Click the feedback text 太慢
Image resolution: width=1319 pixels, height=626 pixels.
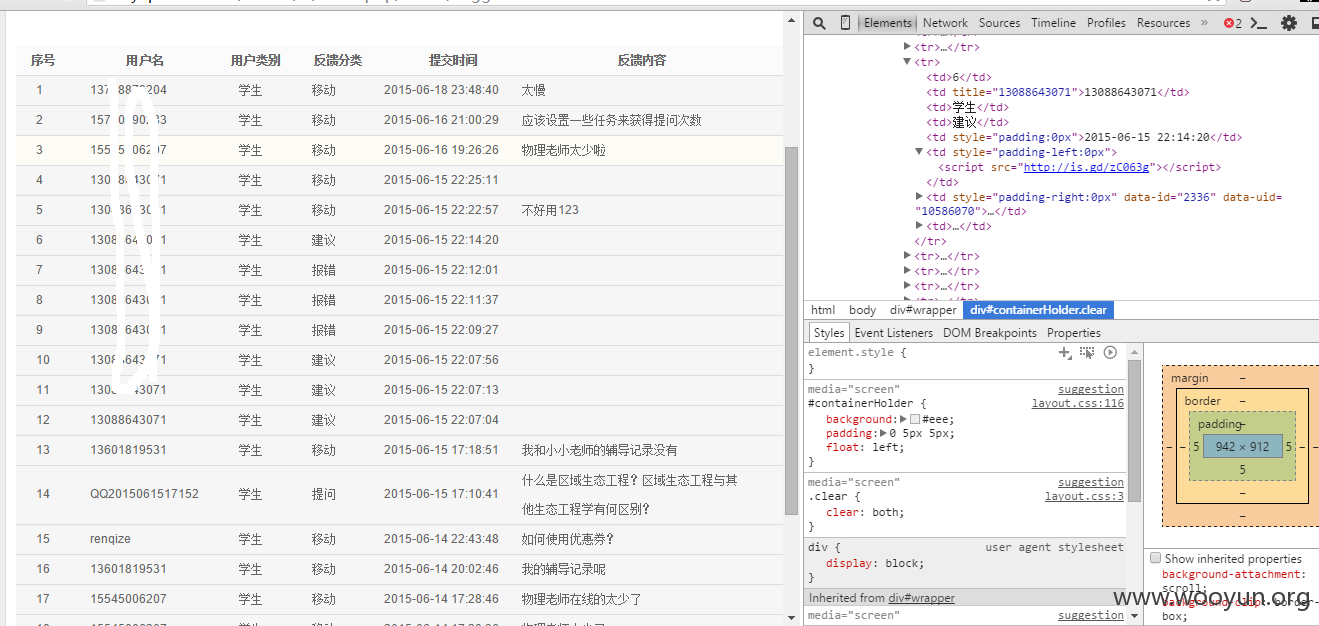tap(534, 90)
